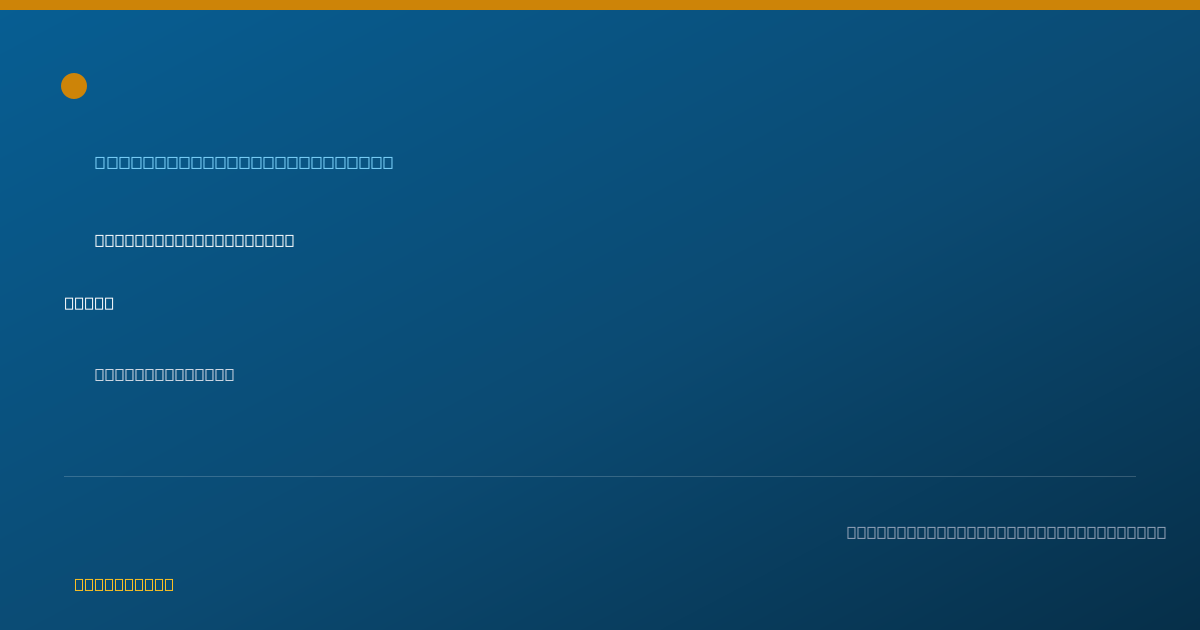1200x630 pixels.
Task: Open the yellow footer link text
Action: click(x=124, y=584)
